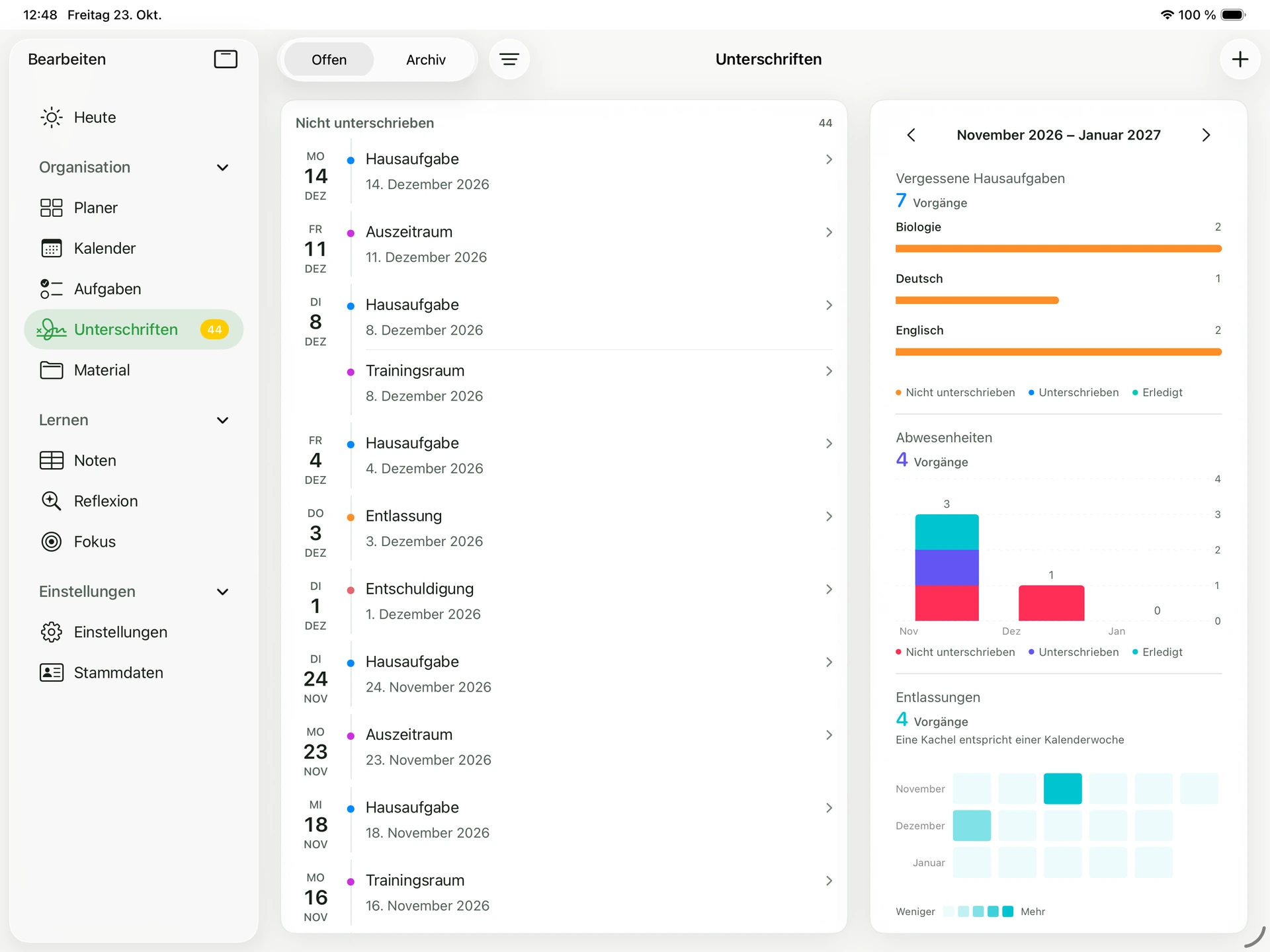Screen dimensions: 1270x952
Task: Open Hausaufgabe 4. Dezember 2026 entry
Action: pyautogui.click(x=564, y=456)
